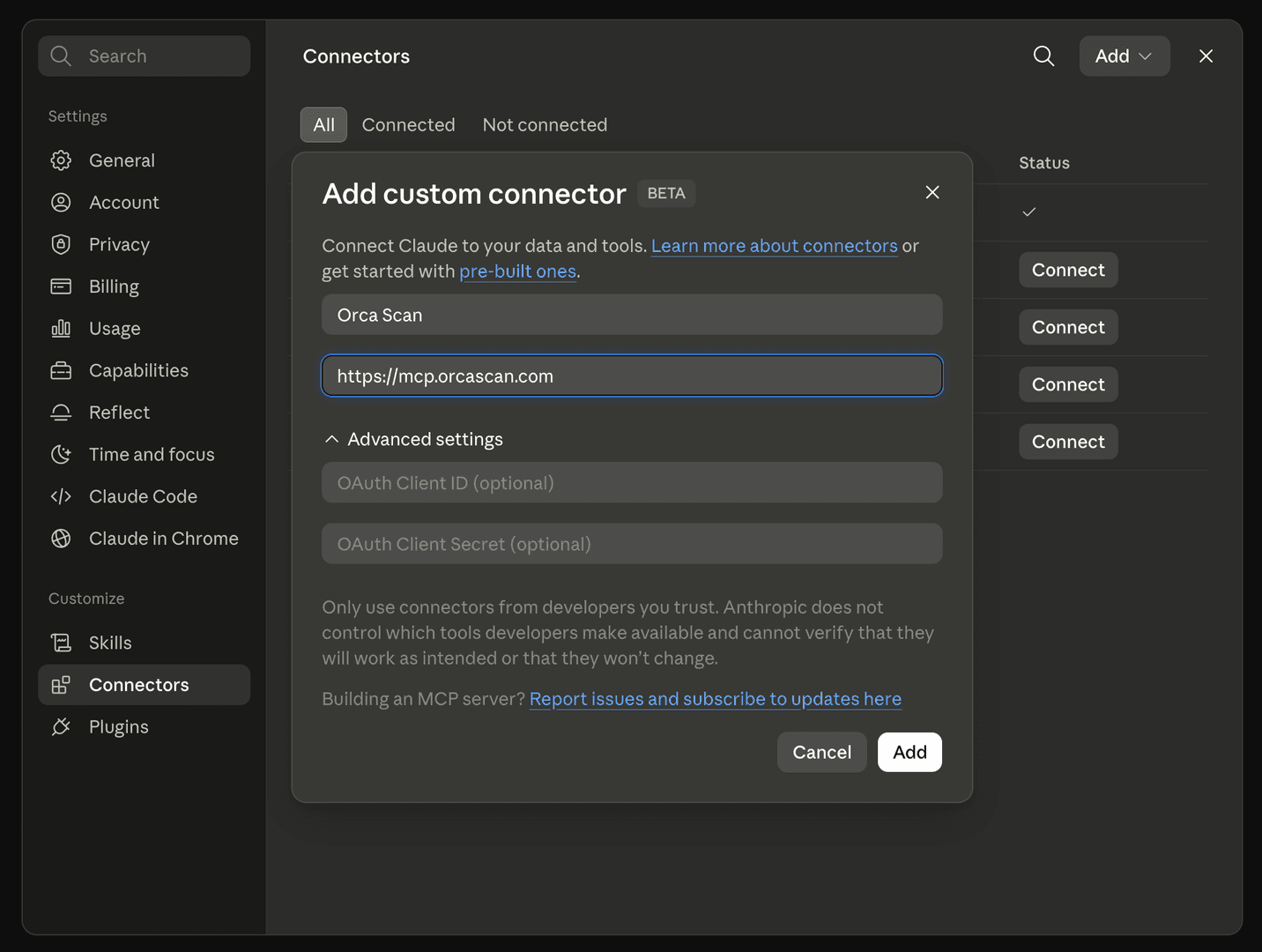Click the connected checkmark in Status column
This screenshot has height=952, width=1262.
click(1029, 212)
